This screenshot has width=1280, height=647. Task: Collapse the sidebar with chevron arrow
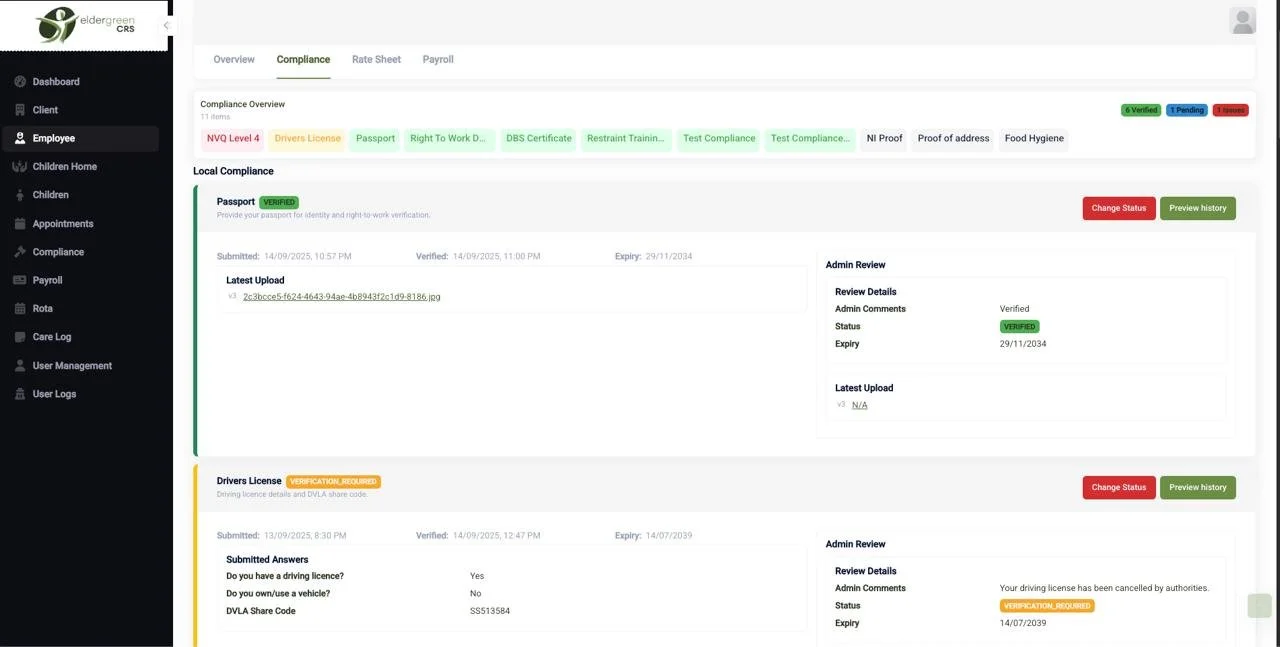pyautogui.click(x=166, y=26)
